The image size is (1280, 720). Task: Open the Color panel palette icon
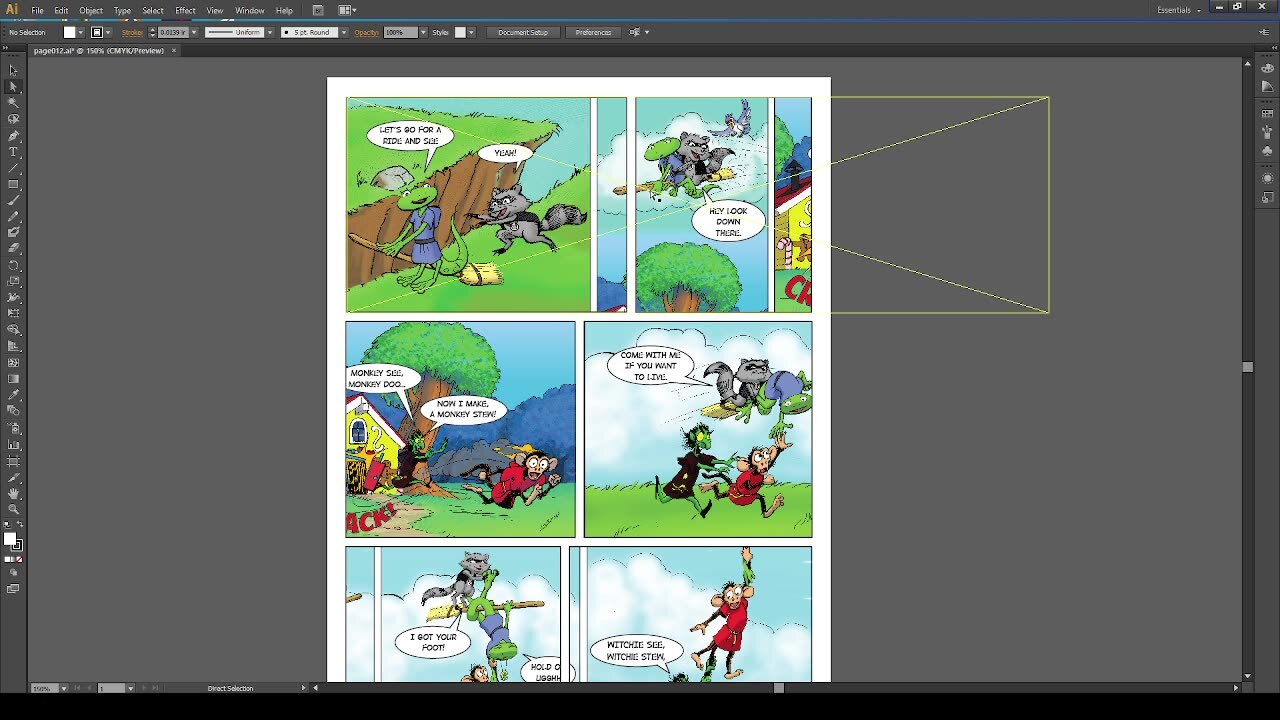[x=1267, y=68]
